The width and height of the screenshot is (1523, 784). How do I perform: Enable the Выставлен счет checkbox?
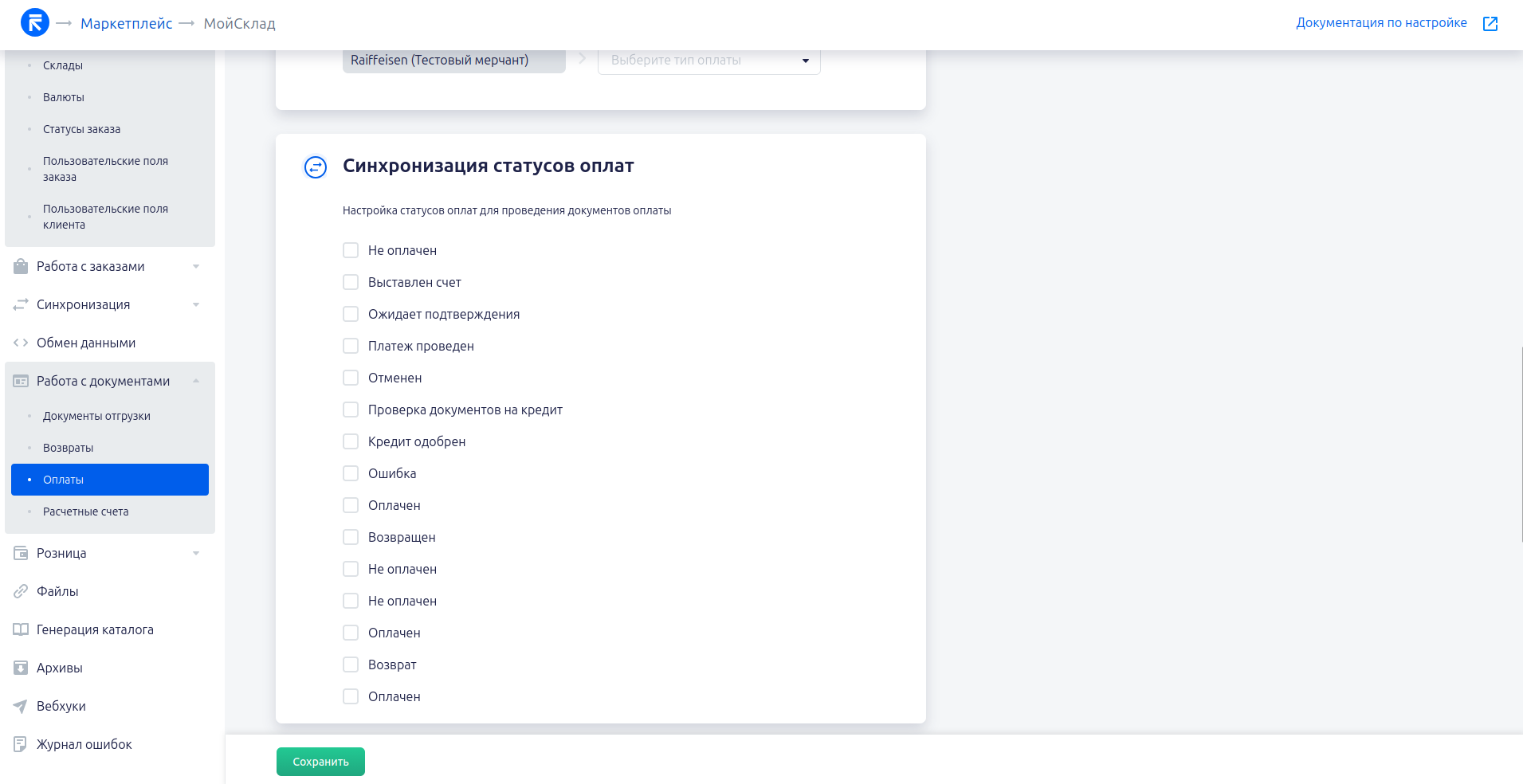click(351, 282)
